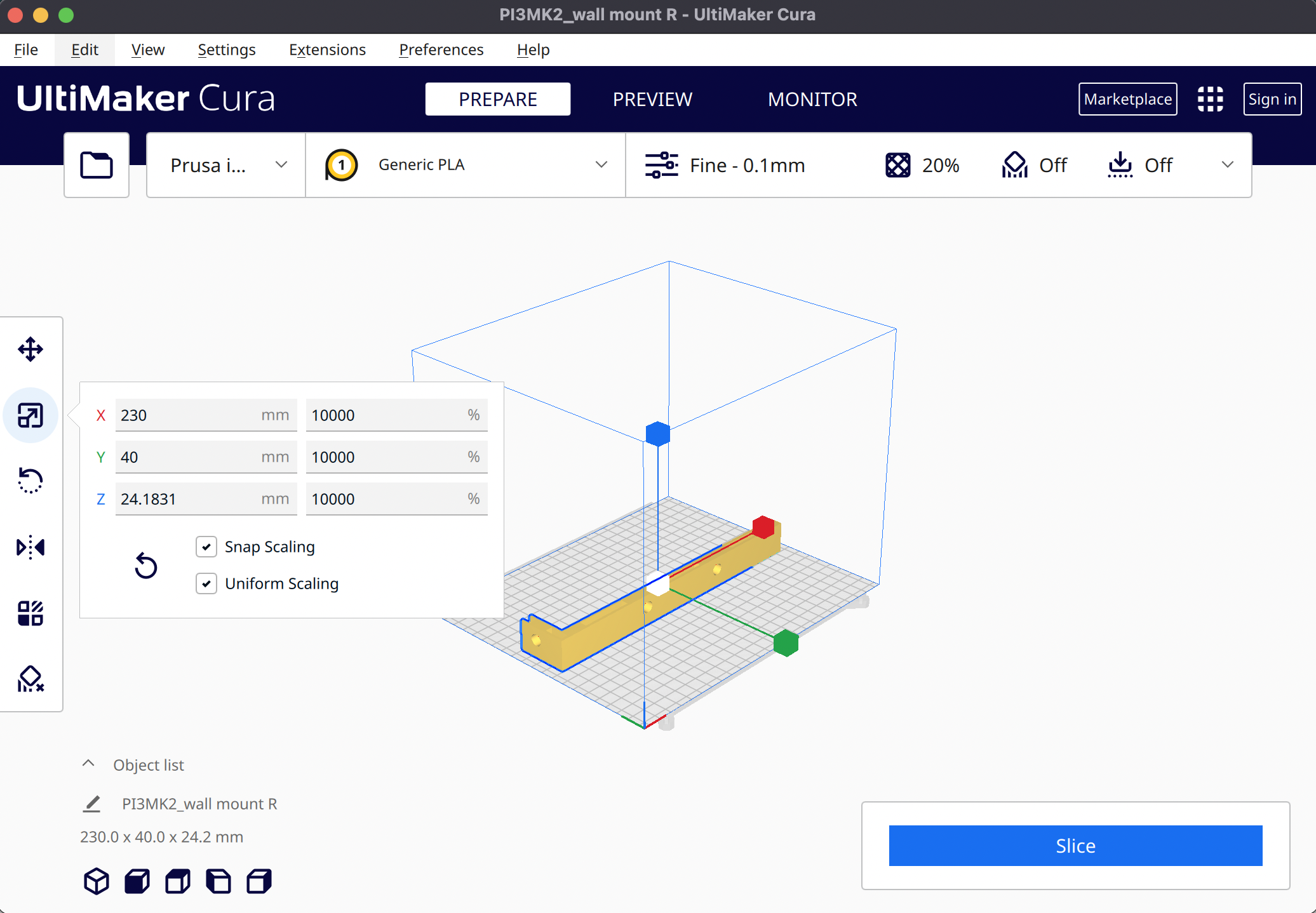
Task: Open the Extensions menu
Action: 327,50
